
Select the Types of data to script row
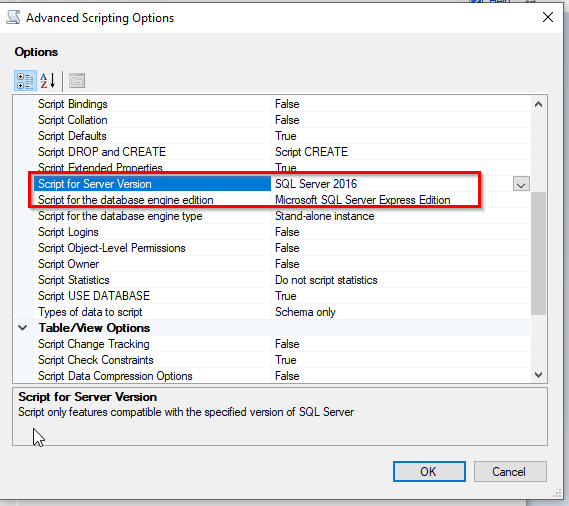tap(282, 312)
